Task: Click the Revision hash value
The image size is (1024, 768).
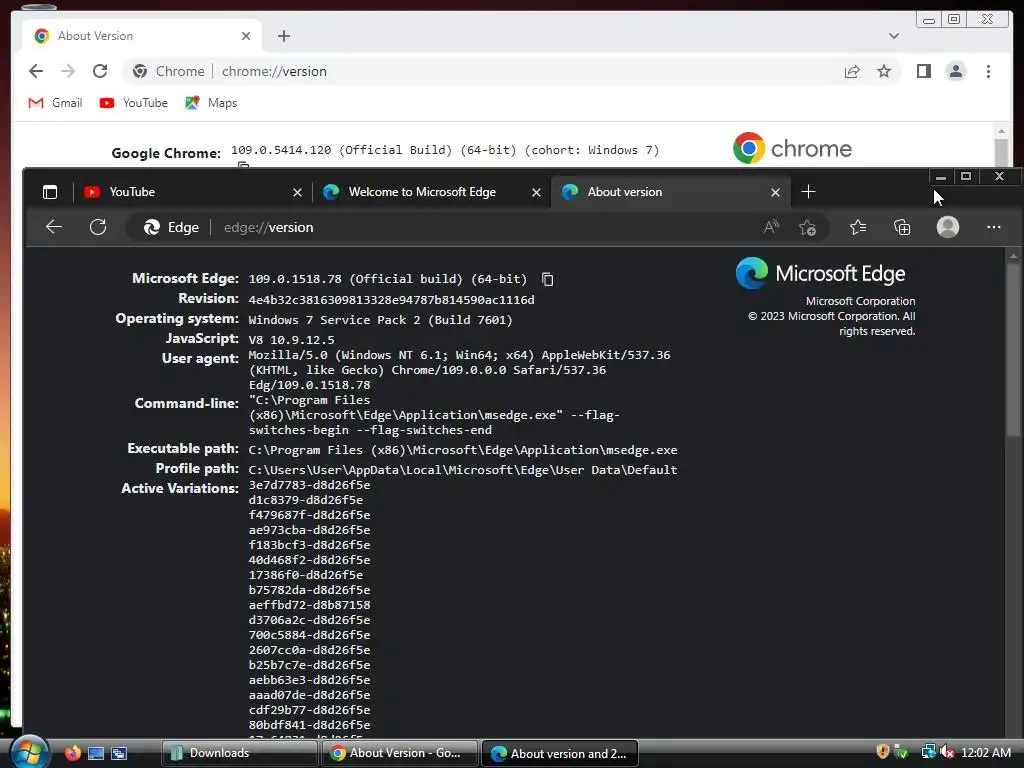Action: (x=391, y=300)
